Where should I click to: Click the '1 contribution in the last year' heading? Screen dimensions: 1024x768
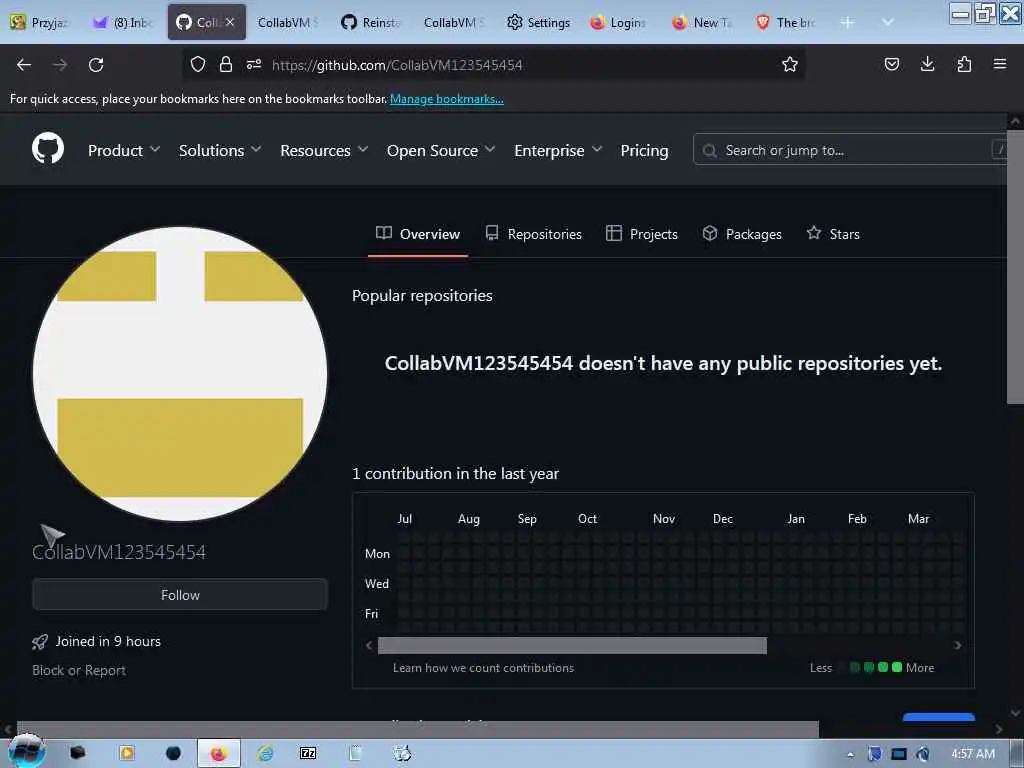[x=455, y=473]
